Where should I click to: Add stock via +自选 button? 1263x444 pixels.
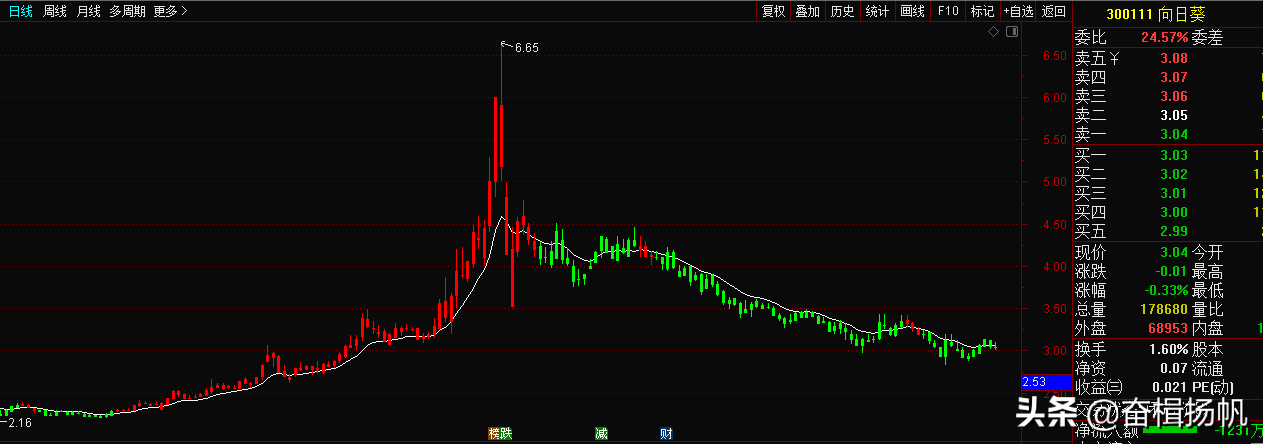tap(1018, 12)
